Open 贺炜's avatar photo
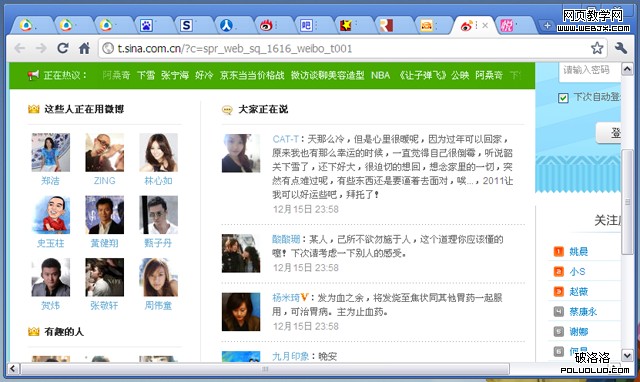The height and width of the screenshot is (382, 640). [x=51, y=277]
